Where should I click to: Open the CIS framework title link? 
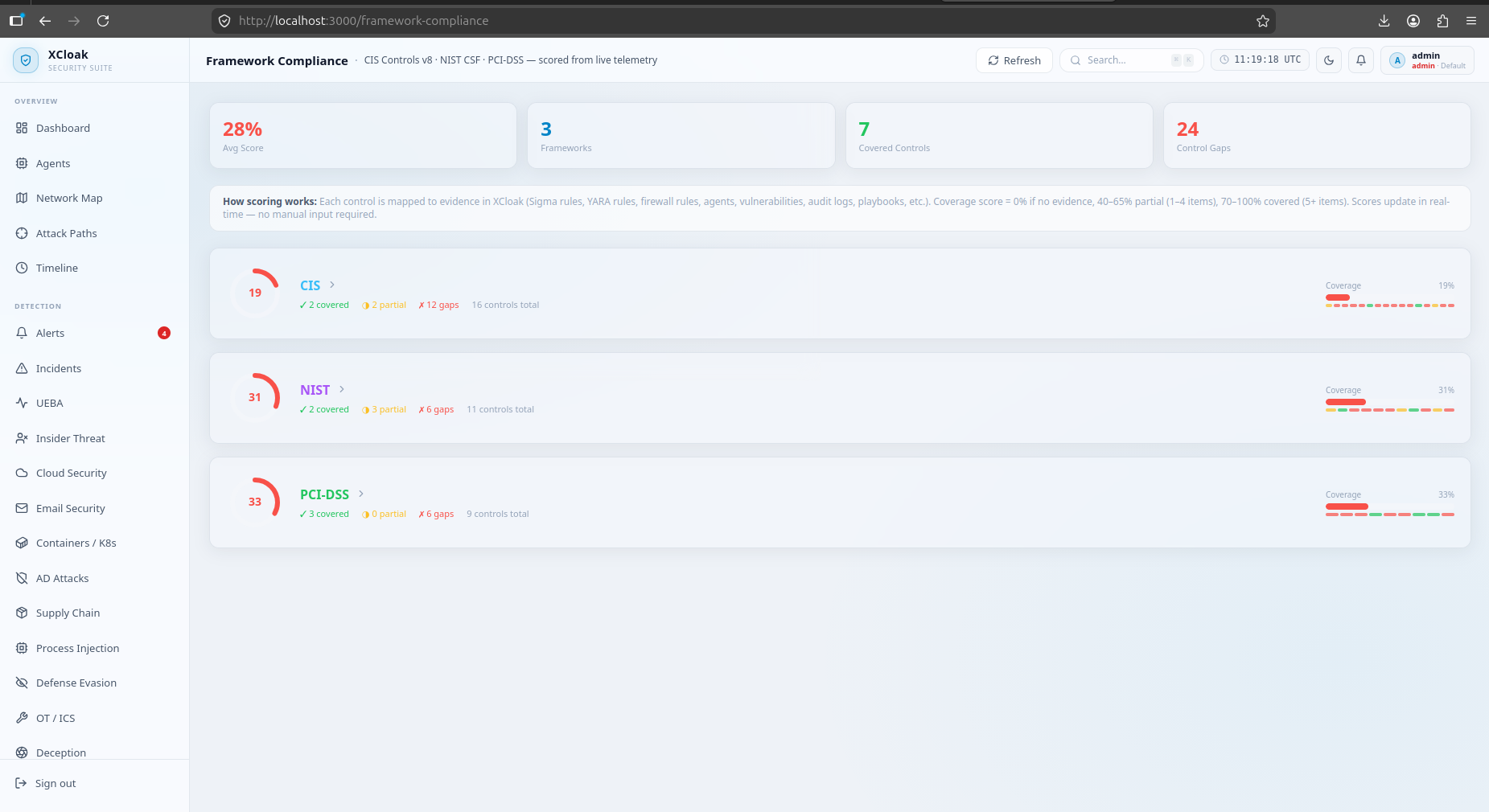[x=311, y=285]
